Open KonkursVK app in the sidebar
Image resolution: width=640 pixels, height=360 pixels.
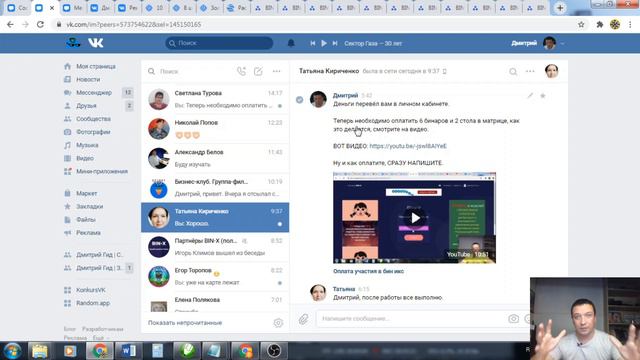point(91,290)
